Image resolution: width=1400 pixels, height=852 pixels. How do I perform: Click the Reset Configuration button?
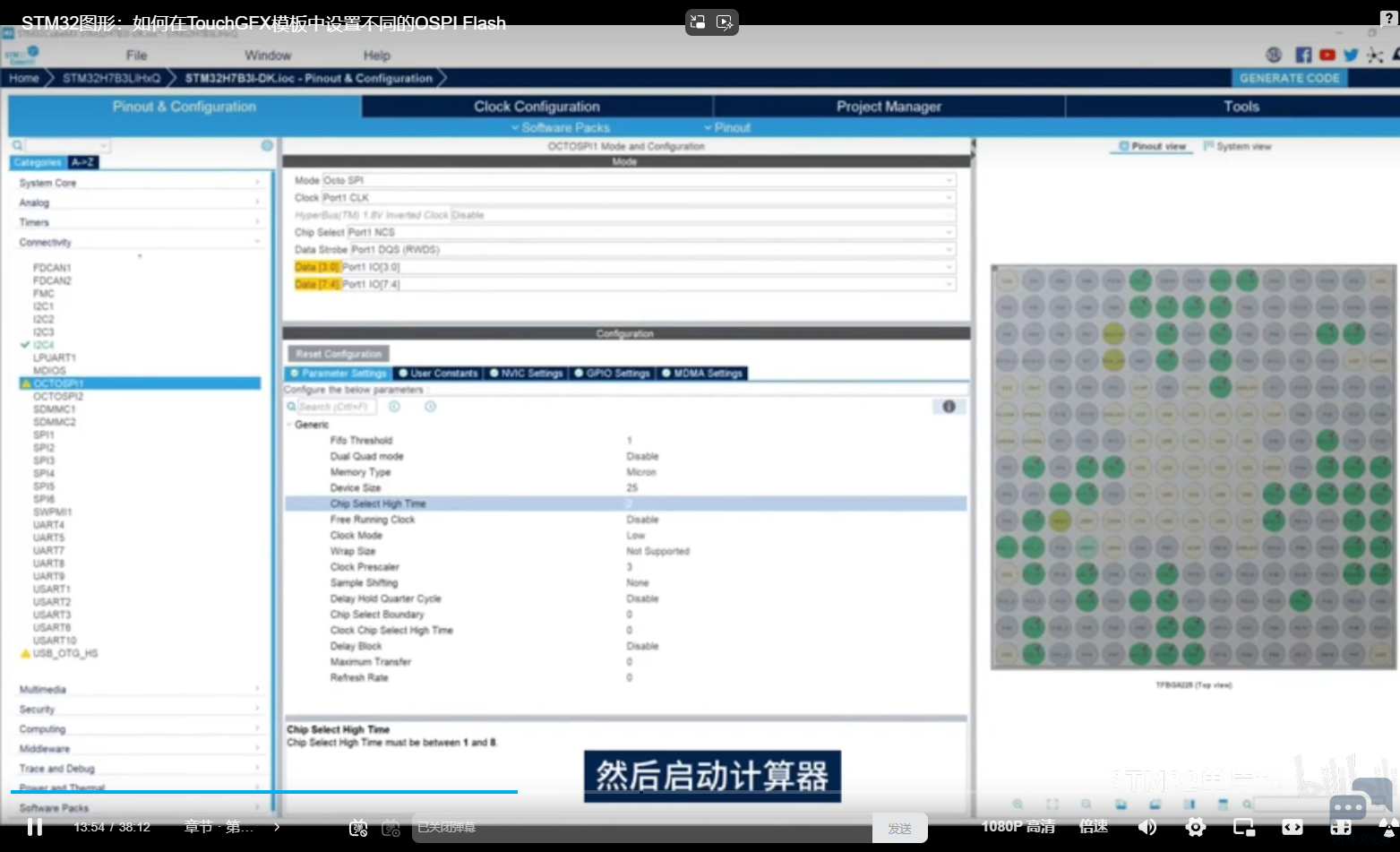tap(339, 354)
